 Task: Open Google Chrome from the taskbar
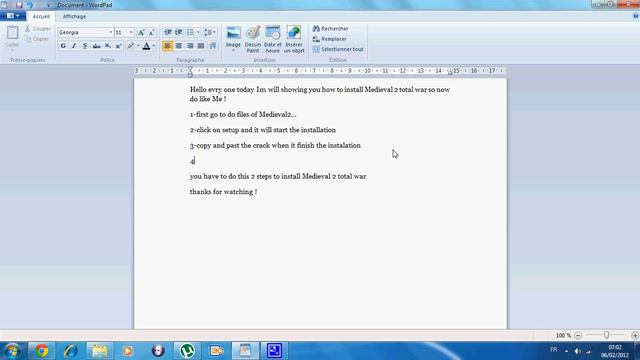click(41, 351)
